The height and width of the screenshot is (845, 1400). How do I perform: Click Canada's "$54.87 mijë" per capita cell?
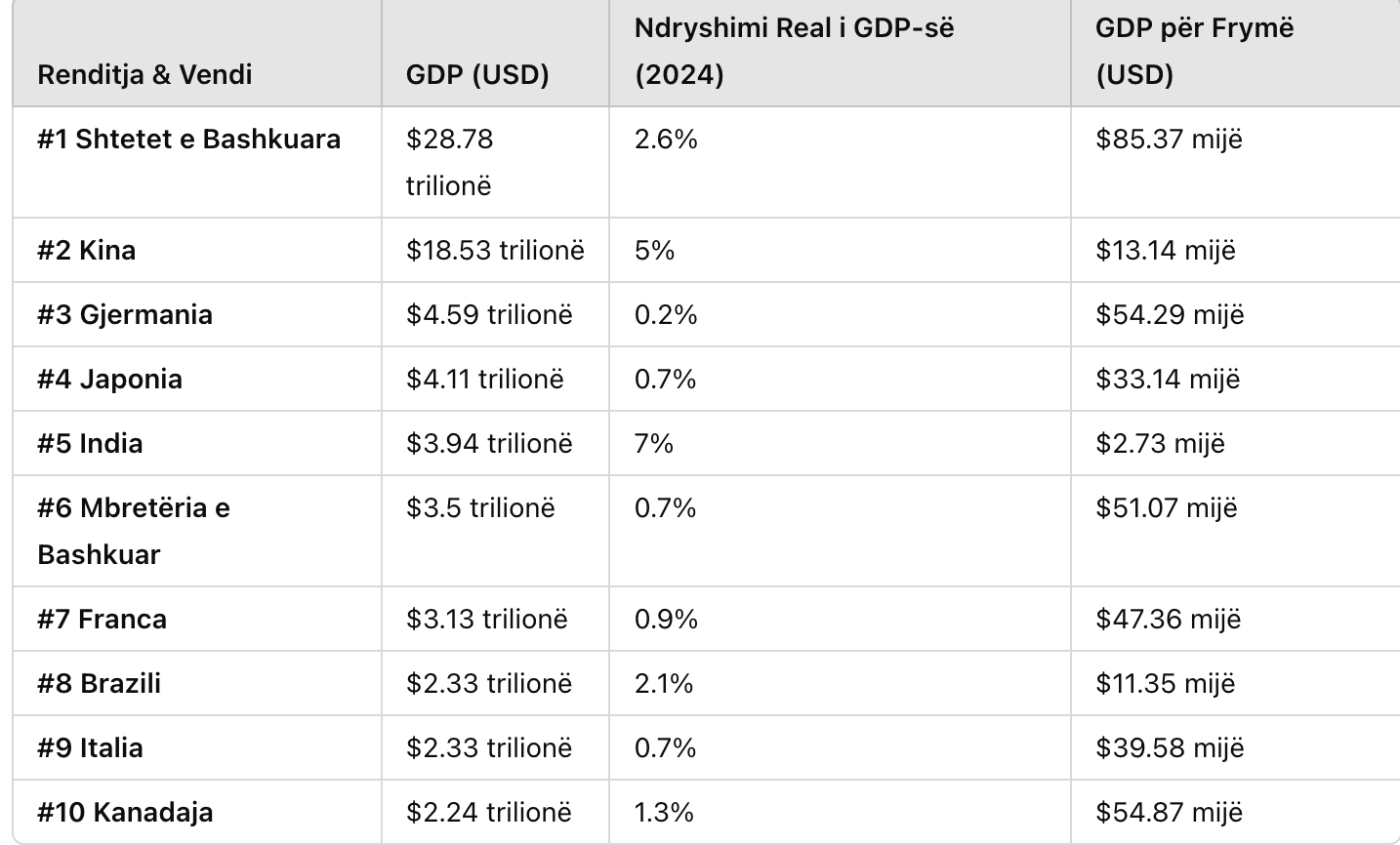click(x=1170, y=812)
